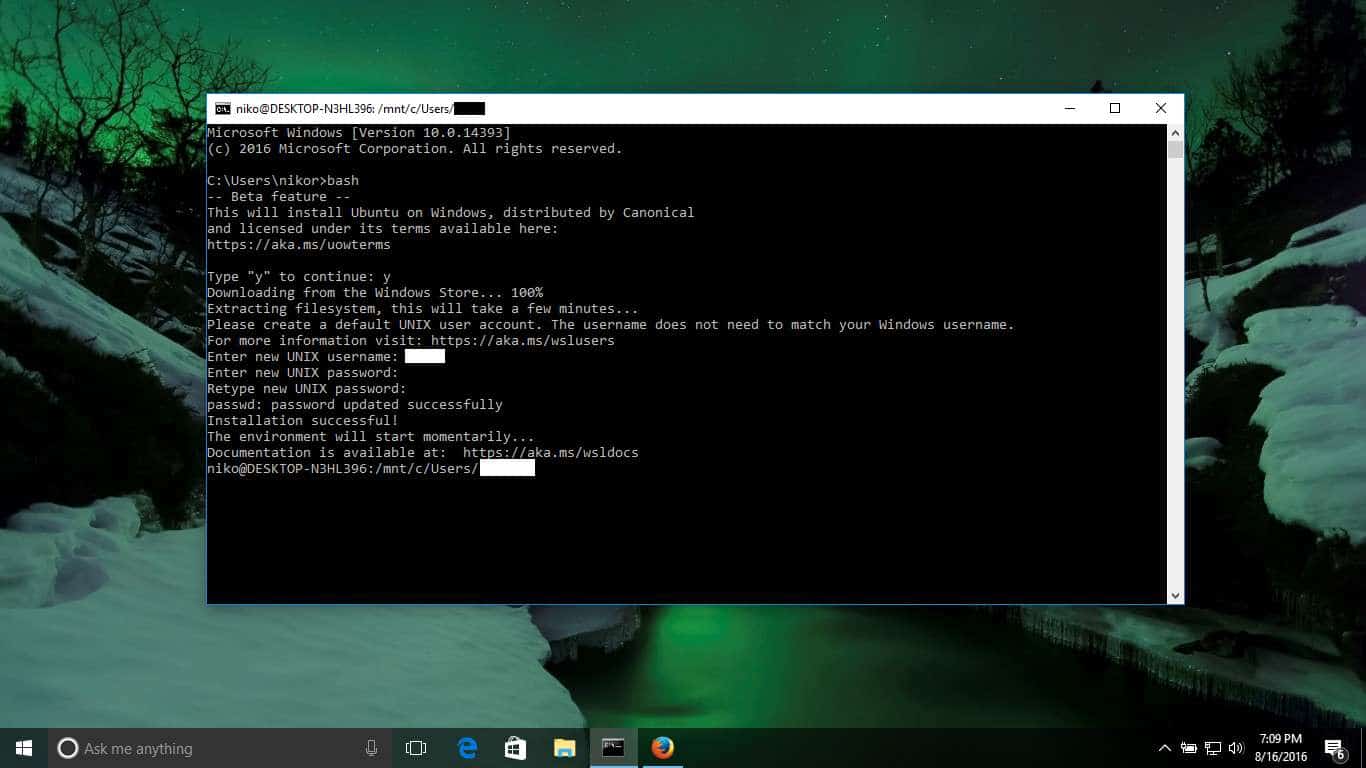The height and width of the screenshot is (768, 1366).
Task: Click "and licensed under its terms available here:"
Action: 383,229
